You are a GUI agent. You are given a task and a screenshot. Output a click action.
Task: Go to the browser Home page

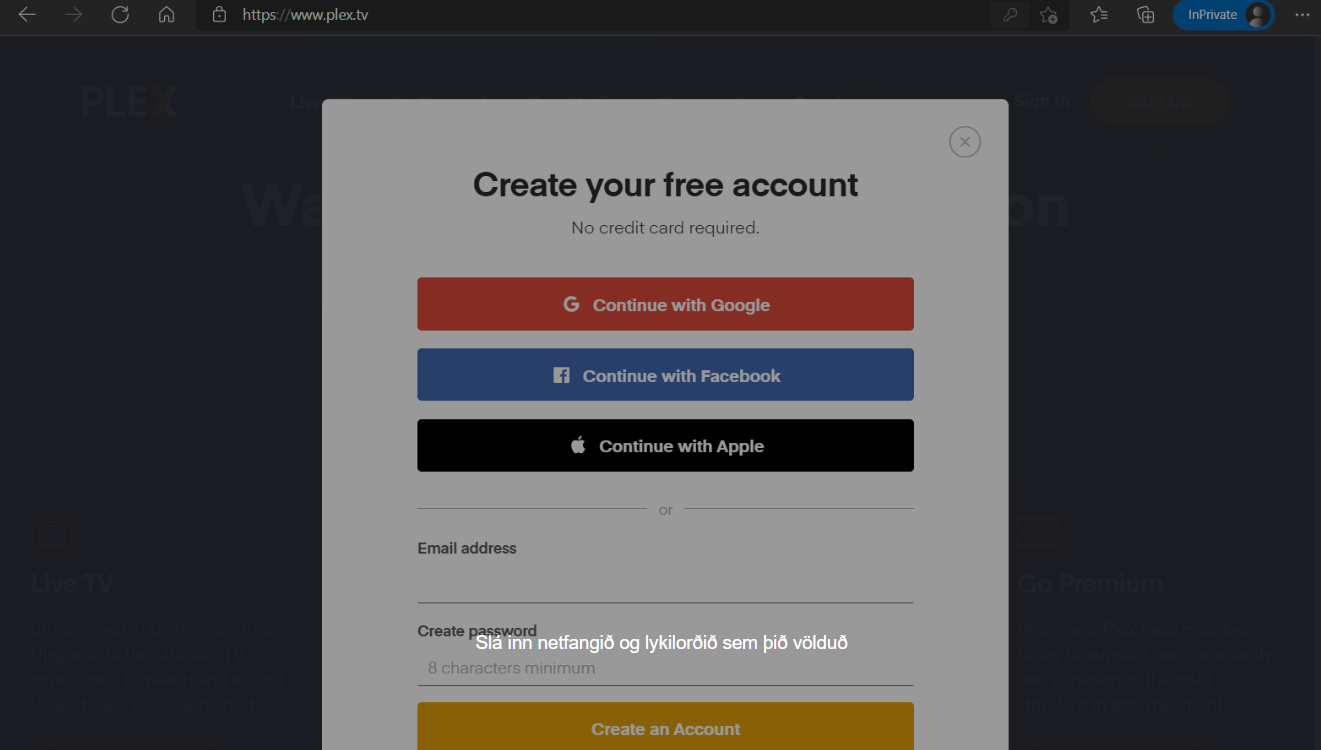166,15
